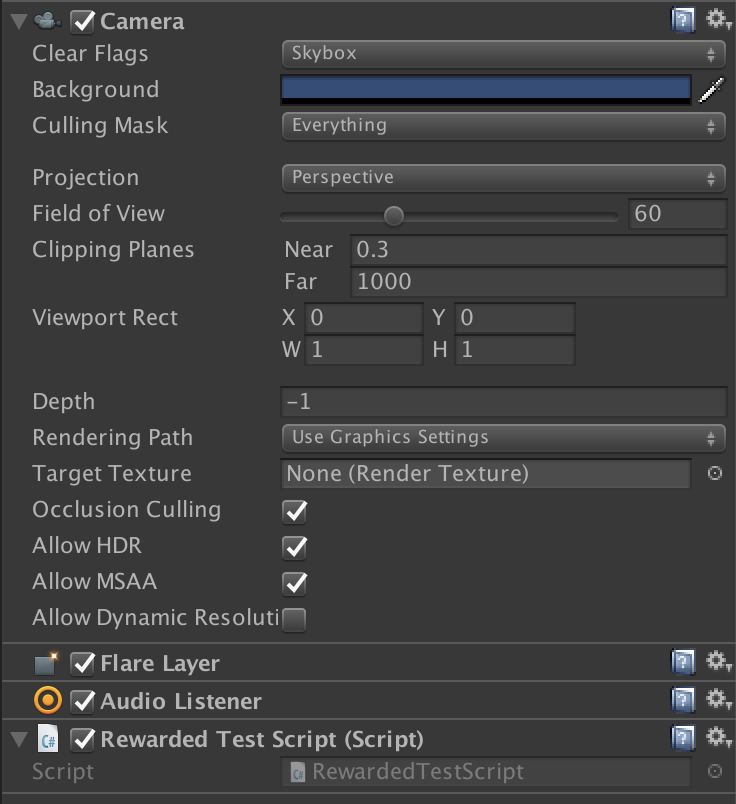
Task: Click the Background color eyedropper picker
Action: (710, 90)
